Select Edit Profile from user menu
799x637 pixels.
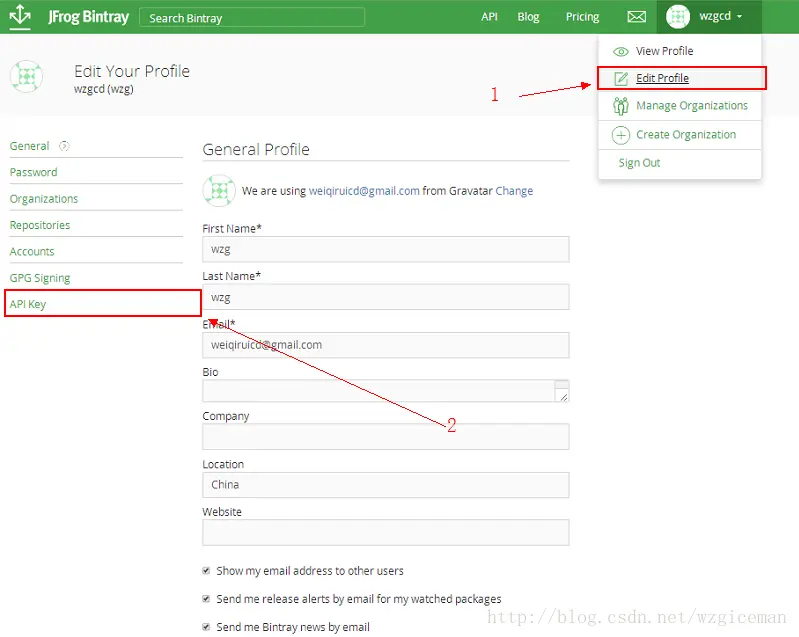662,78
